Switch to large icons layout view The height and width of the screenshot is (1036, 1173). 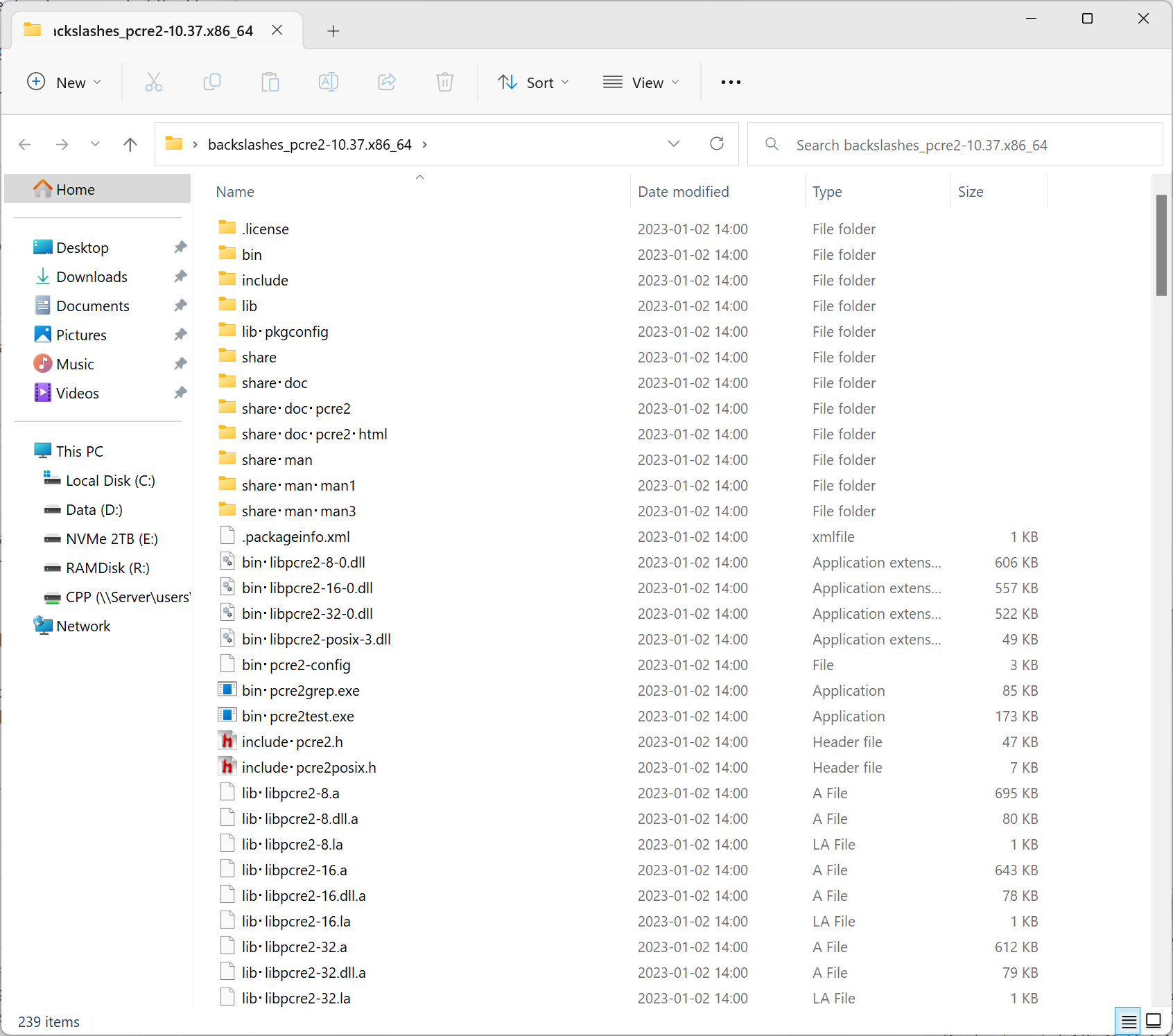point(1153,1020)
